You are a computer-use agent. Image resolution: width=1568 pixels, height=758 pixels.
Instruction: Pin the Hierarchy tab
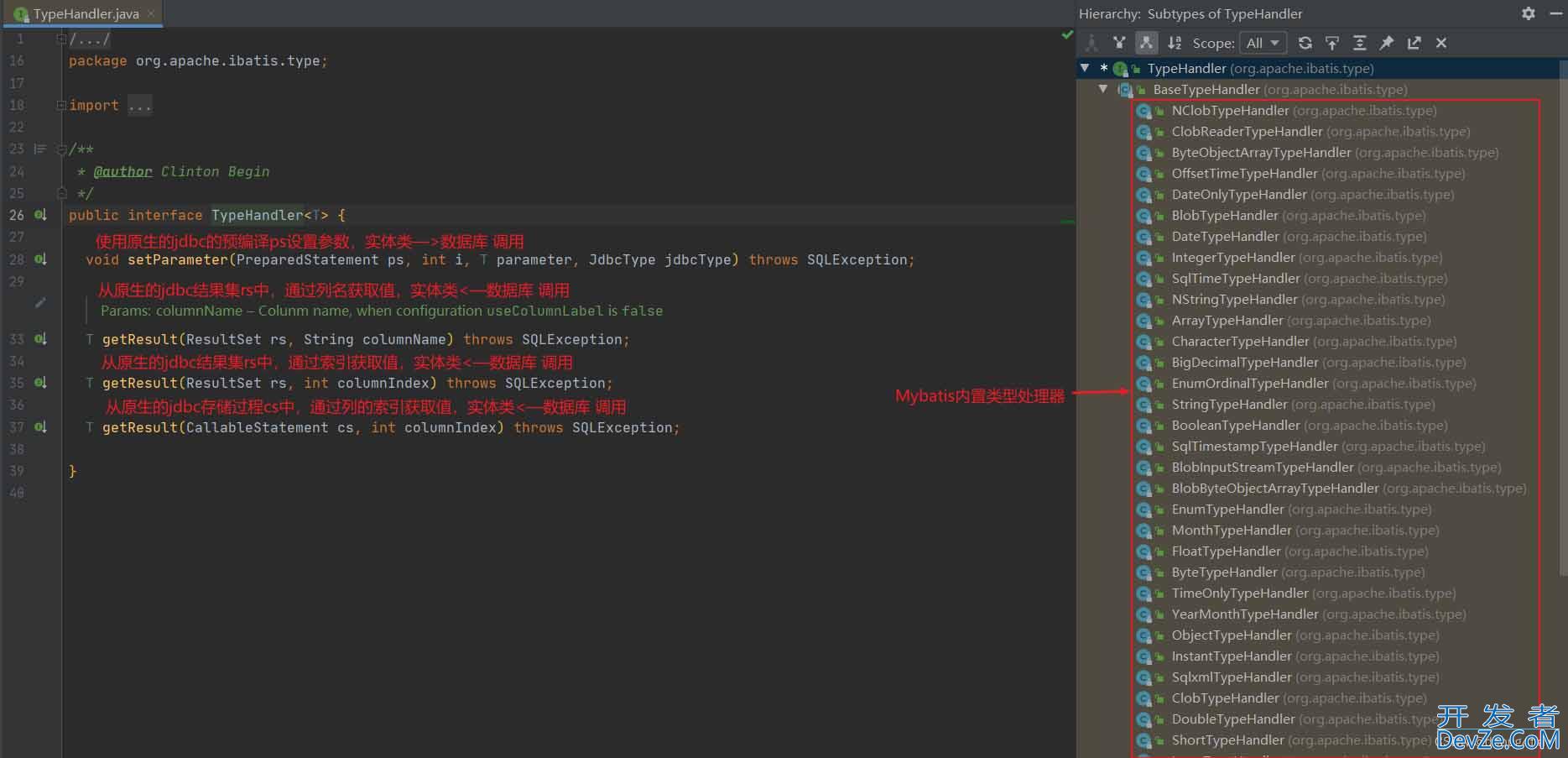coord(1387,43)
